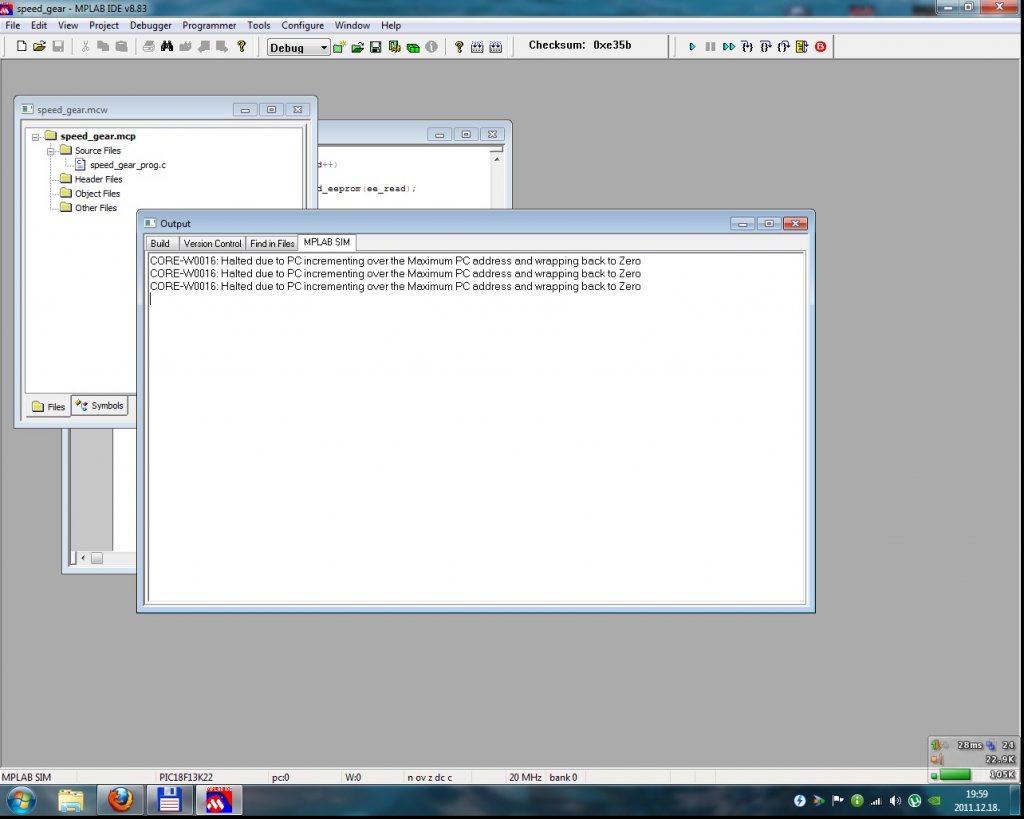Open the Window menu
Screen dimensions: 1024x819
click(353, 25)
